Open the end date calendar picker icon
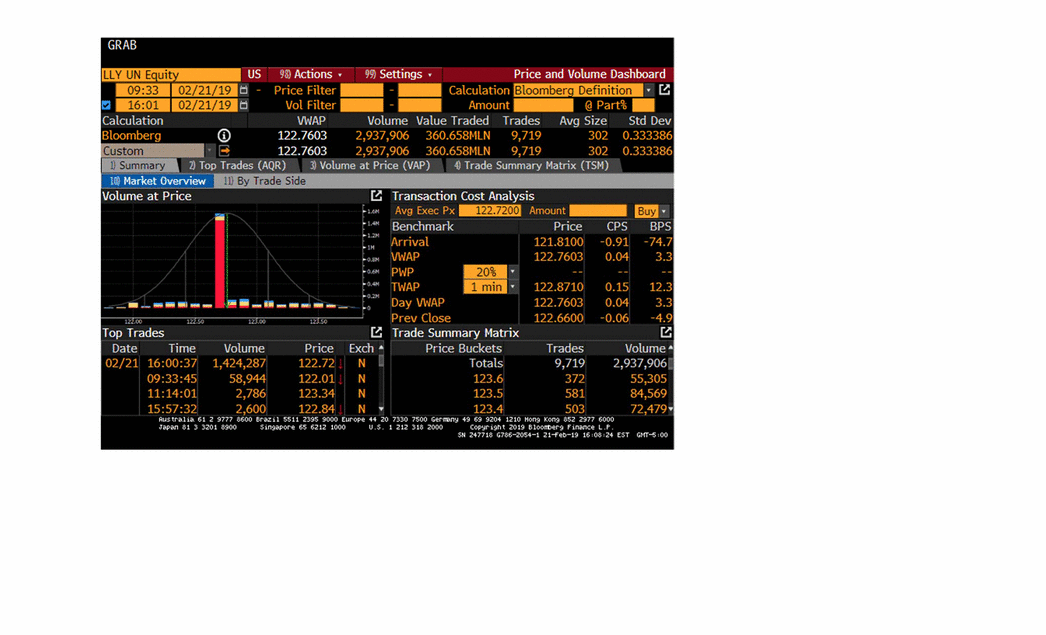Image resolution: width=1046 pixels, height=635 pixels. 243,105
